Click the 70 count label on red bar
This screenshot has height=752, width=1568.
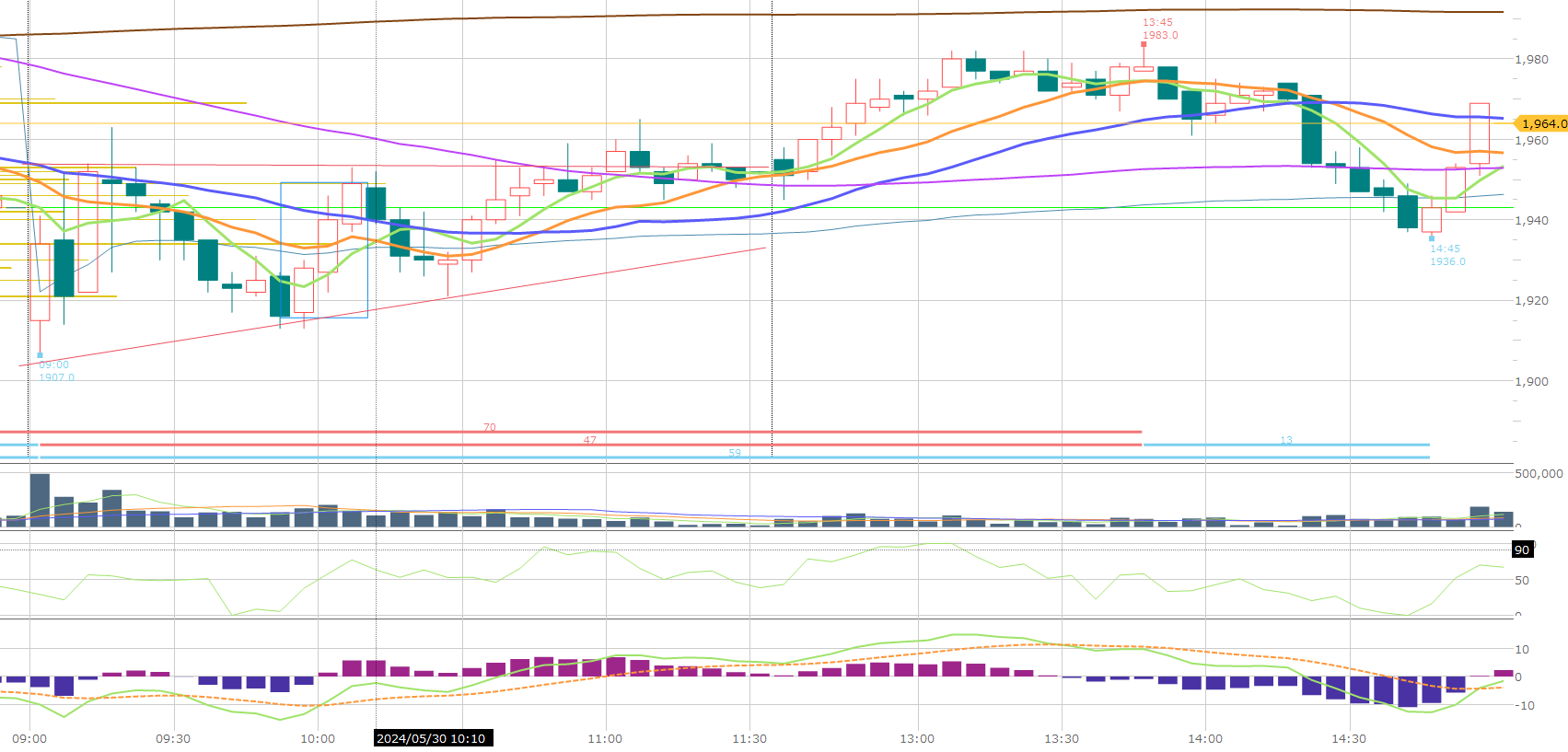(489, 427)
